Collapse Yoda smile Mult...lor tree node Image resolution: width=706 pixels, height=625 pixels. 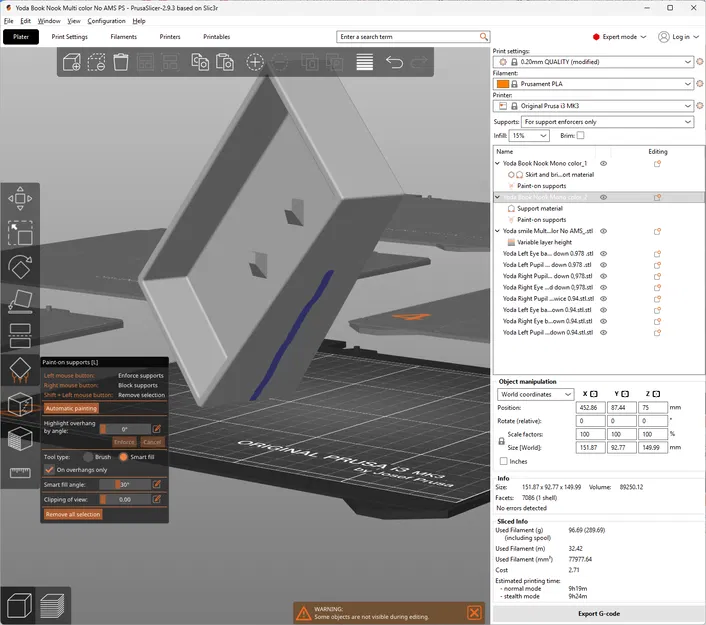(x=498, y=231)
